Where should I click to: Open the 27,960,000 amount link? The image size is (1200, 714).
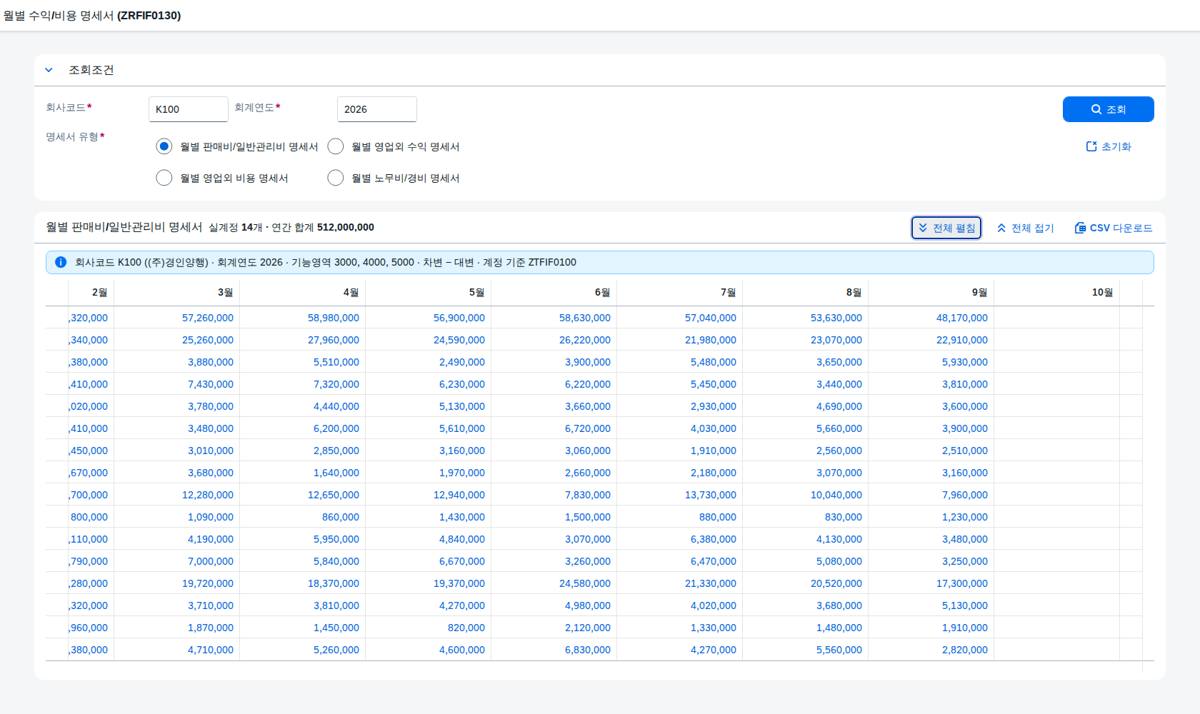(x=333, y=340)
